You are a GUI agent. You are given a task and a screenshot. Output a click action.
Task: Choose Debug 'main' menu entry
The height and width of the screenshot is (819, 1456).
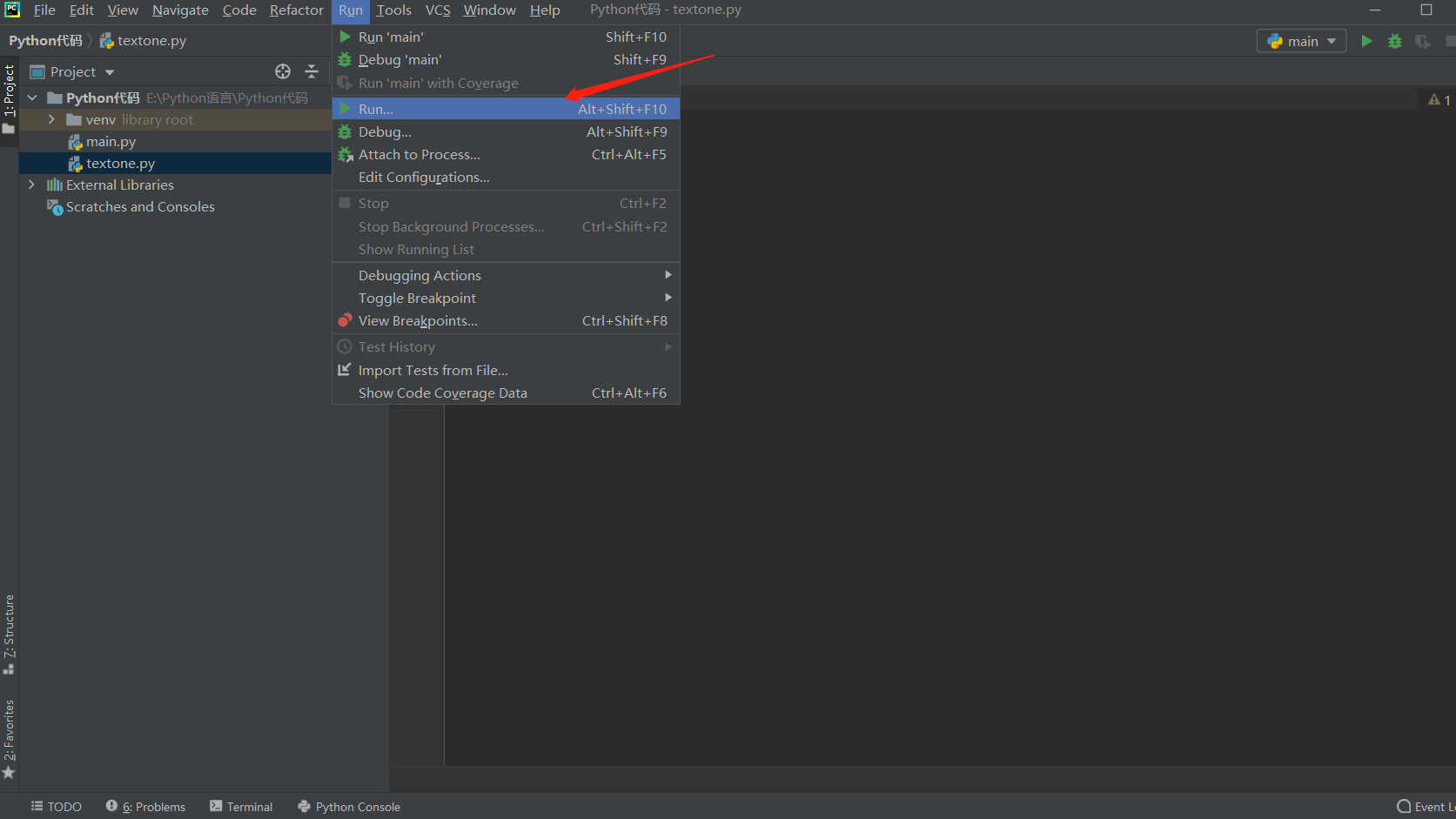point(506,60)
